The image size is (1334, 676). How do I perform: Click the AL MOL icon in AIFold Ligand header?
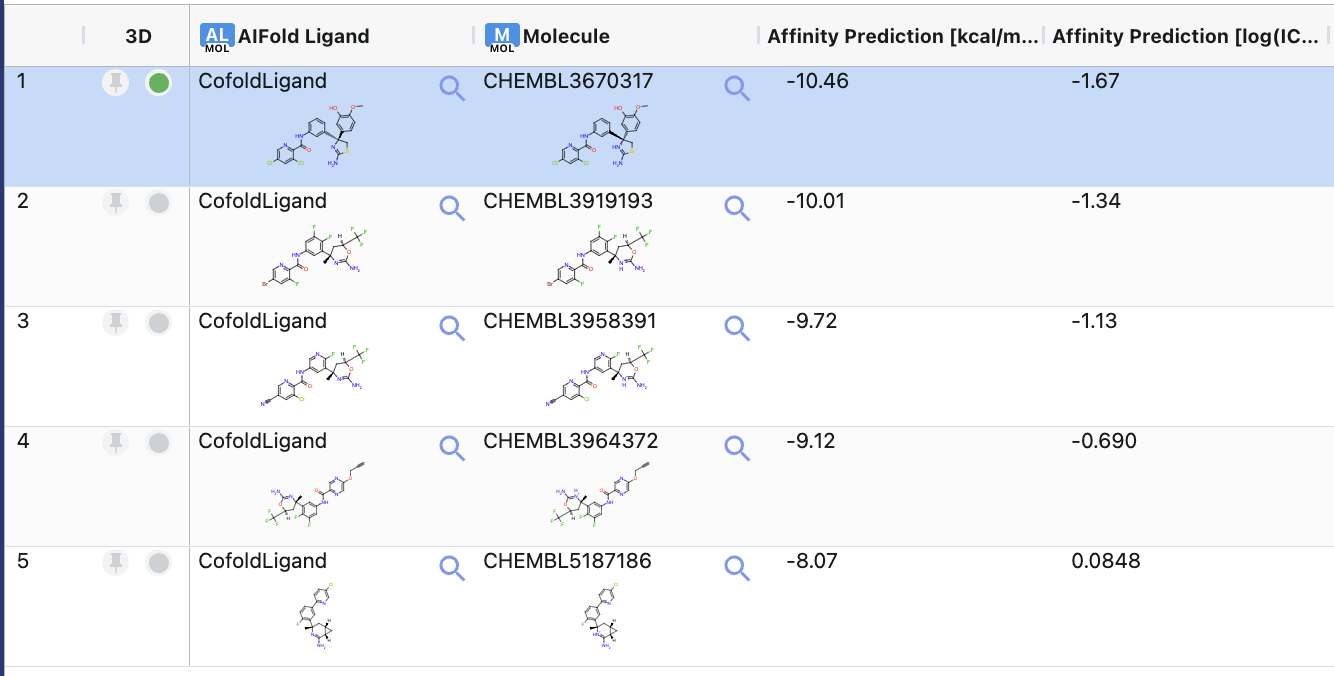click(216, 36)
